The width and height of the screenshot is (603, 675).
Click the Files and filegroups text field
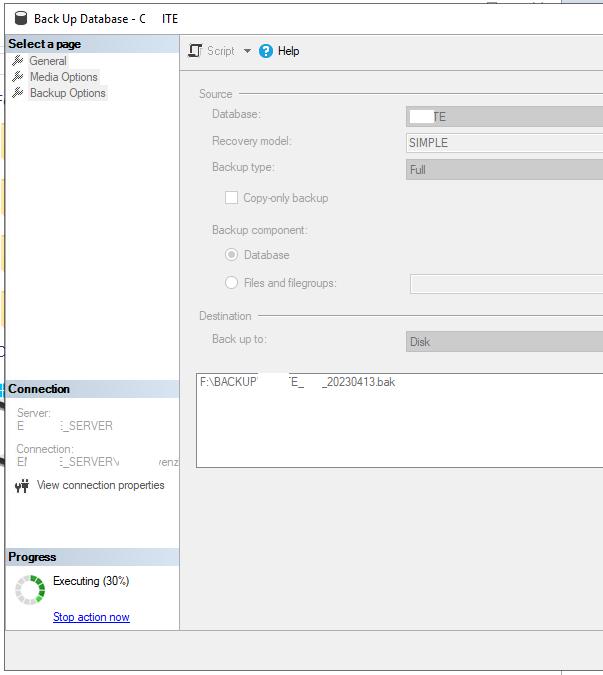[506, 284]
